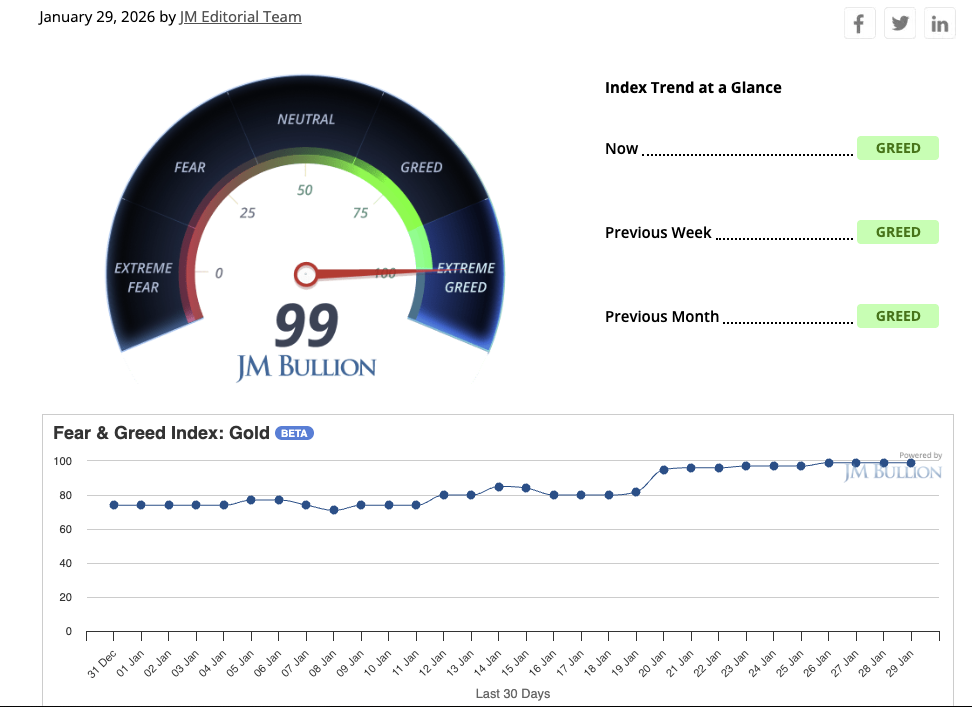The width and height of the screenshot is (972, 707).
Task: Click the GREED badge beside Previous Month
Action: click(x=897, y=316)
